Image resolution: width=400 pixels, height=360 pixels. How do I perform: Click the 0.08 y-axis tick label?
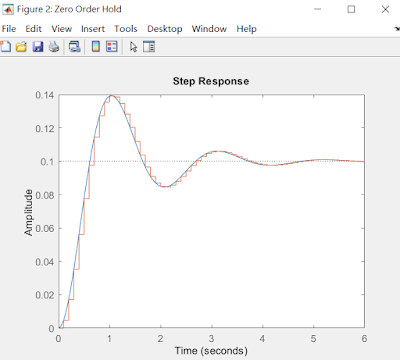coord(45,195)
